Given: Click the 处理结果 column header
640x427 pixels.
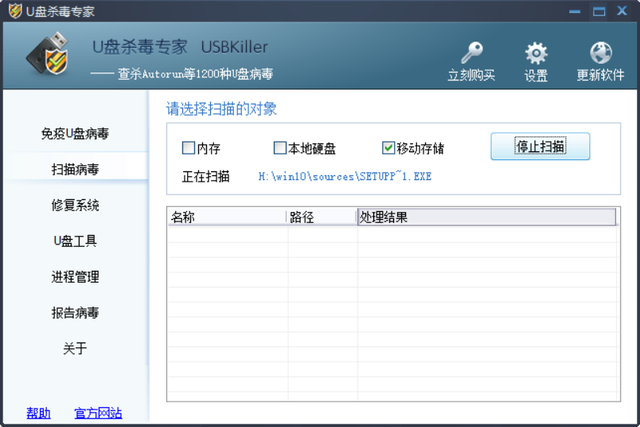Looking at the screenshot, I should coord(487,217).
